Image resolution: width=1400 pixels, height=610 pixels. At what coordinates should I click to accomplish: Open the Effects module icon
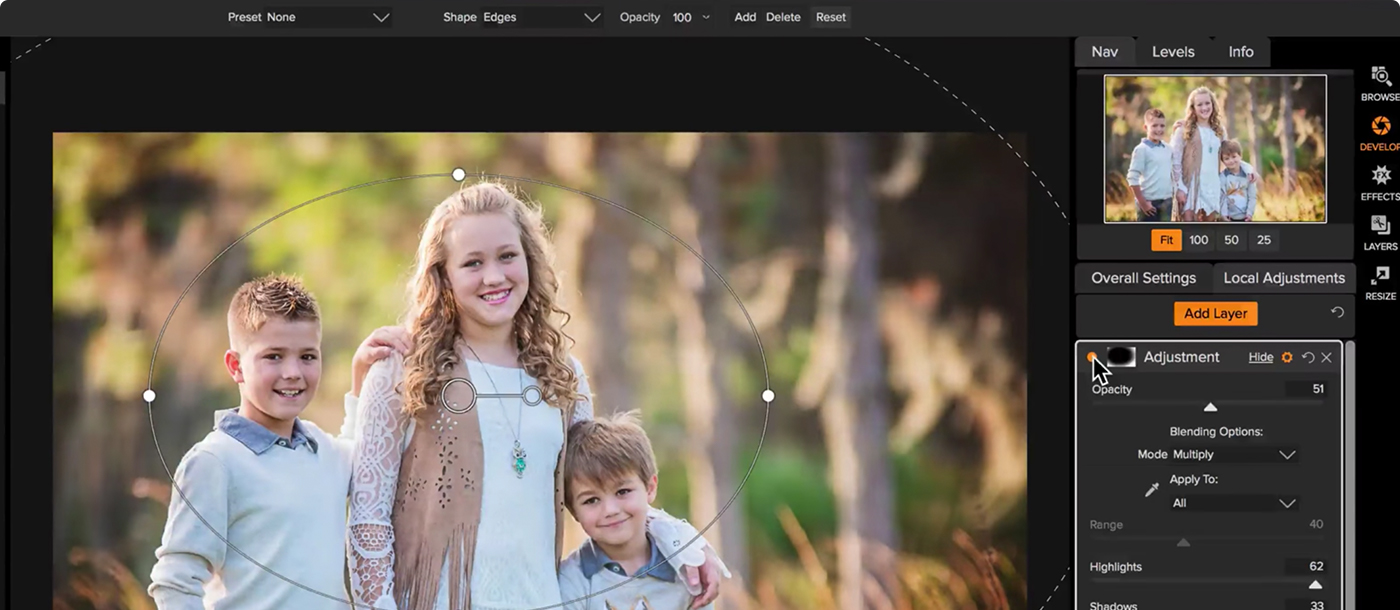click(x=1380, y=178)
